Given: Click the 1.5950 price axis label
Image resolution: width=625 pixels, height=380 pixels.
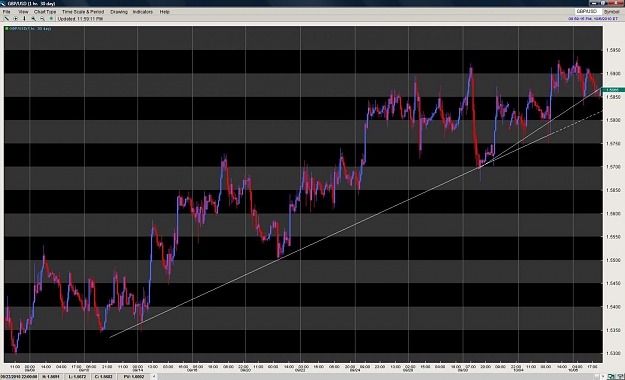Looking at the screenshot, I should (x=613, y=50).
